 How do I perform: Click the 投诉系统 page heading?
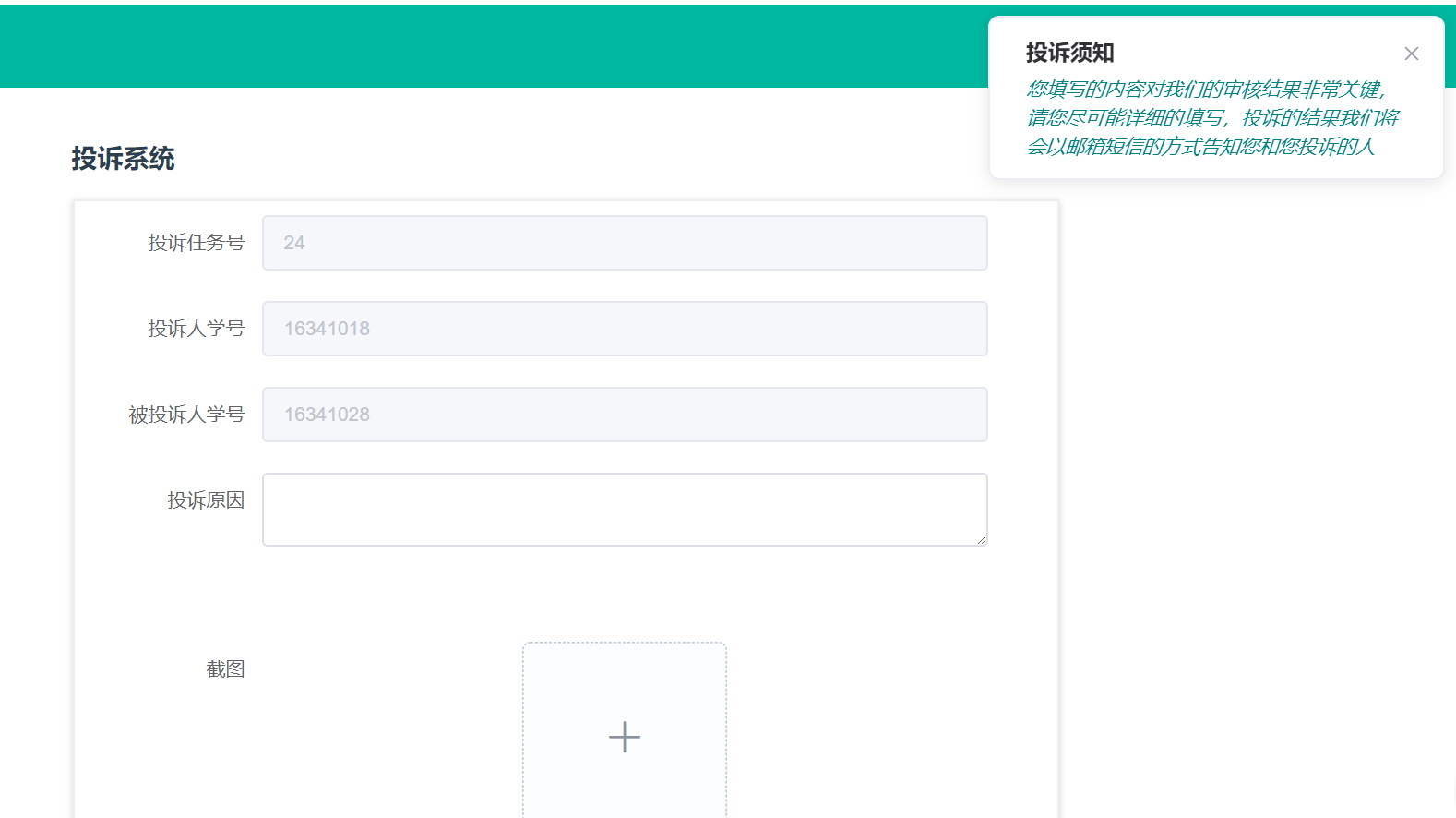tap(123, 159)
